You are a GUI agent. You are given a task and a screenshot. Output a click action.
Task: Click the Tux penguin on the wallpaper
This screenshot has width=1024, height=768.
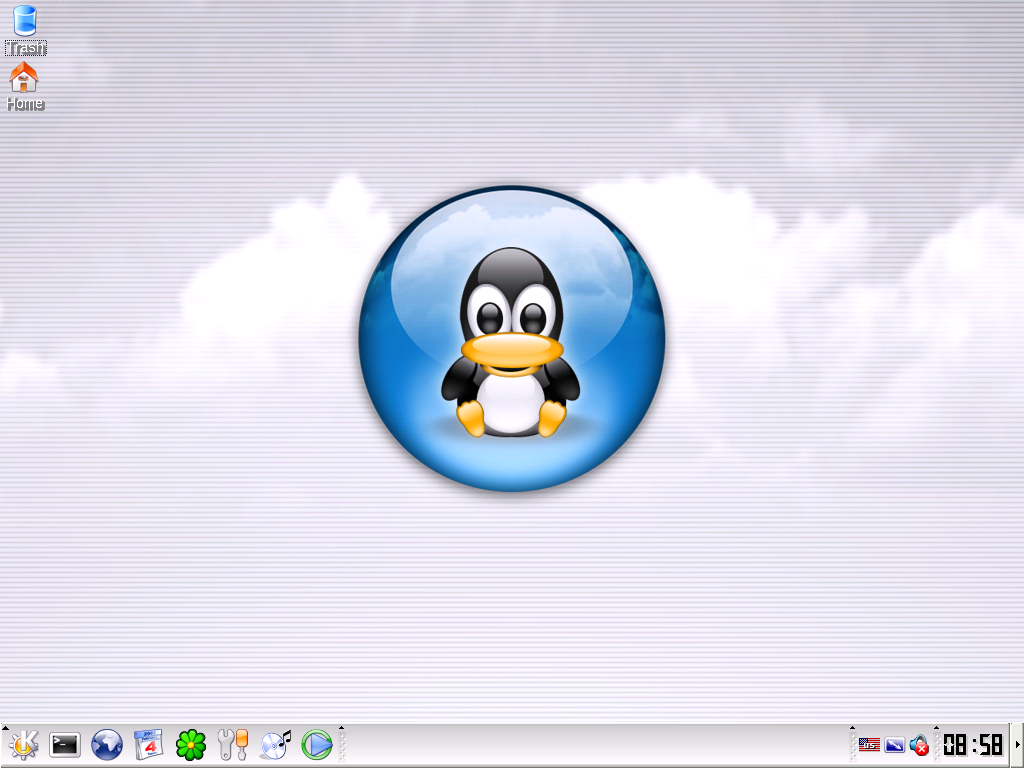(511, 340)
